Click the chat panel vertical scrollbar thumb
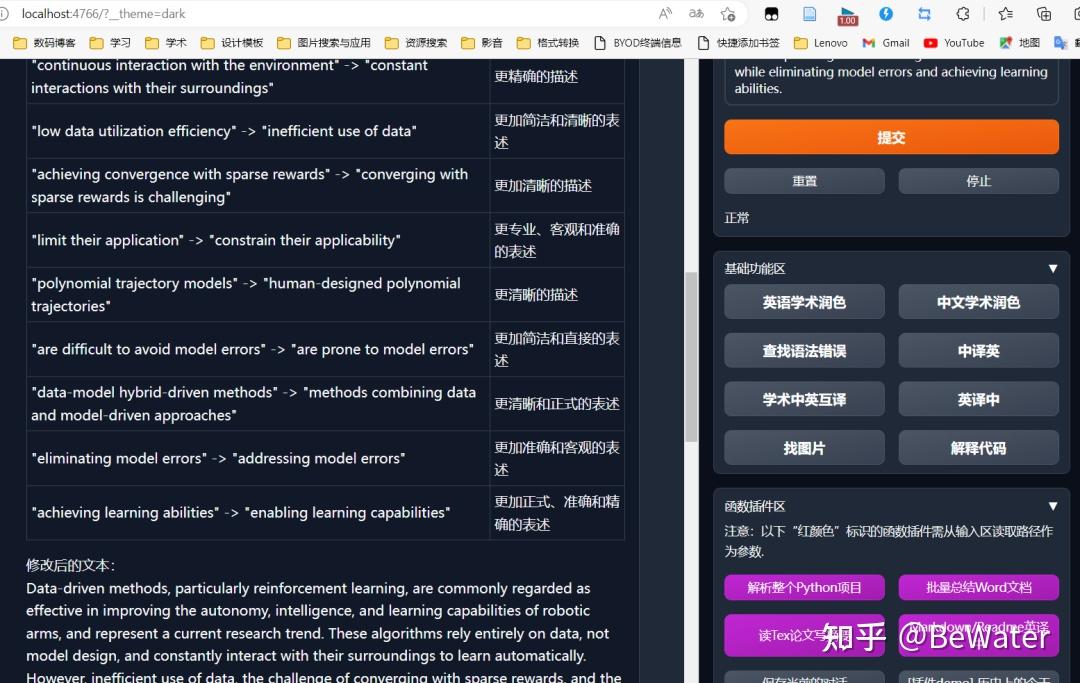1080x683 pixels. point(691,357)
